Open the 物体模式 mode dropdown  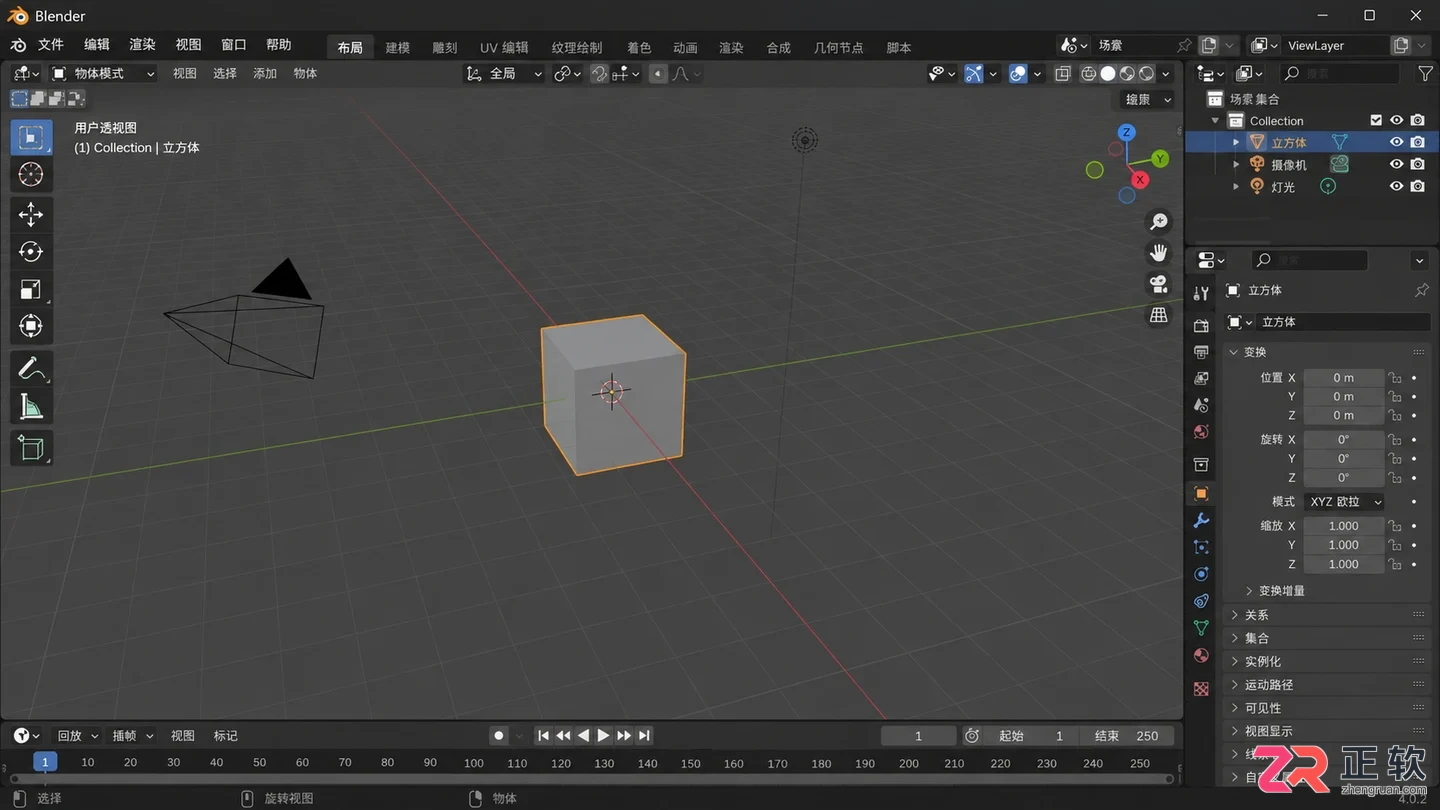coord(103,73)
